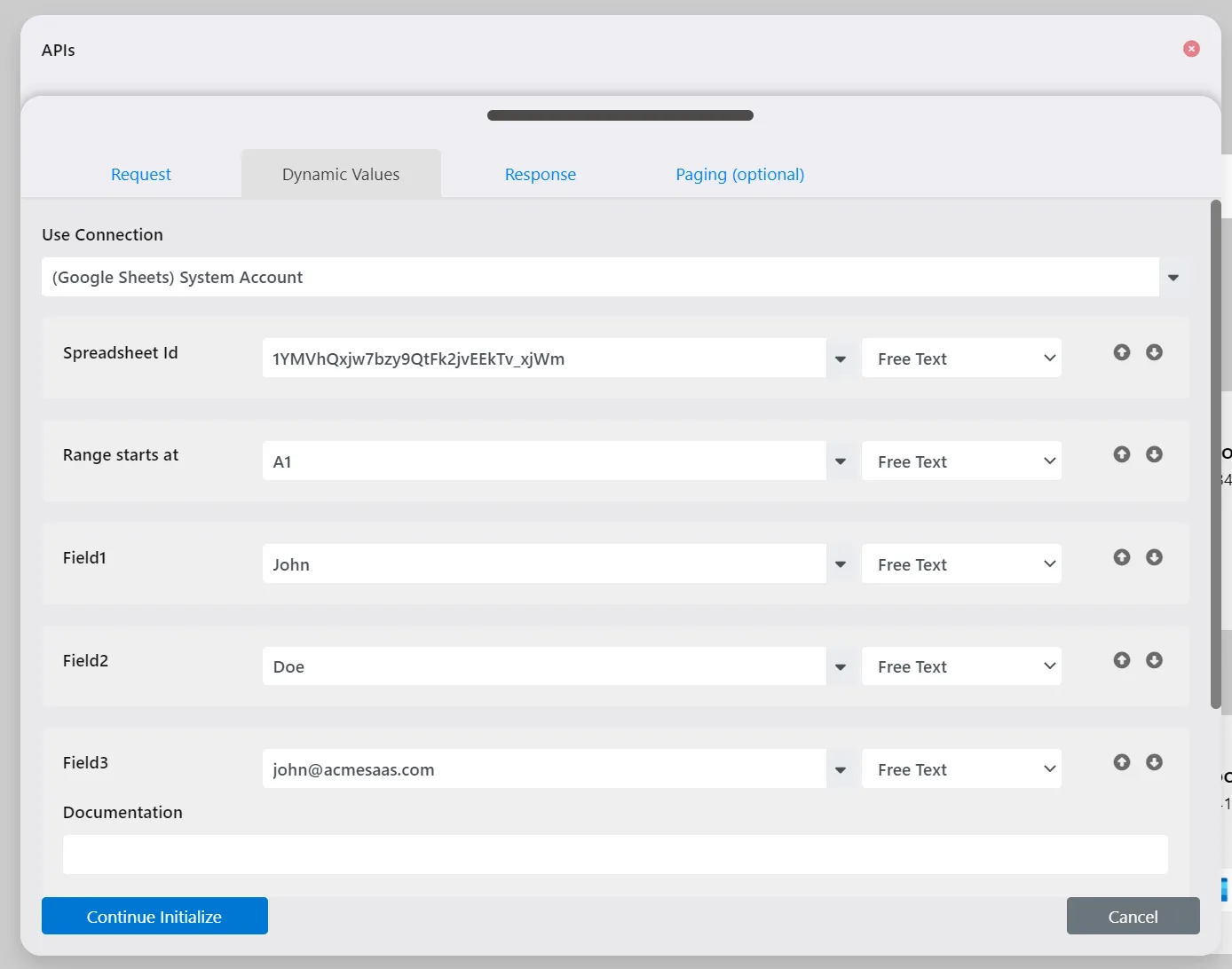This screenshot has width=1232, height=969.
Task: Close the APIs dialog
Action: 1191,49
